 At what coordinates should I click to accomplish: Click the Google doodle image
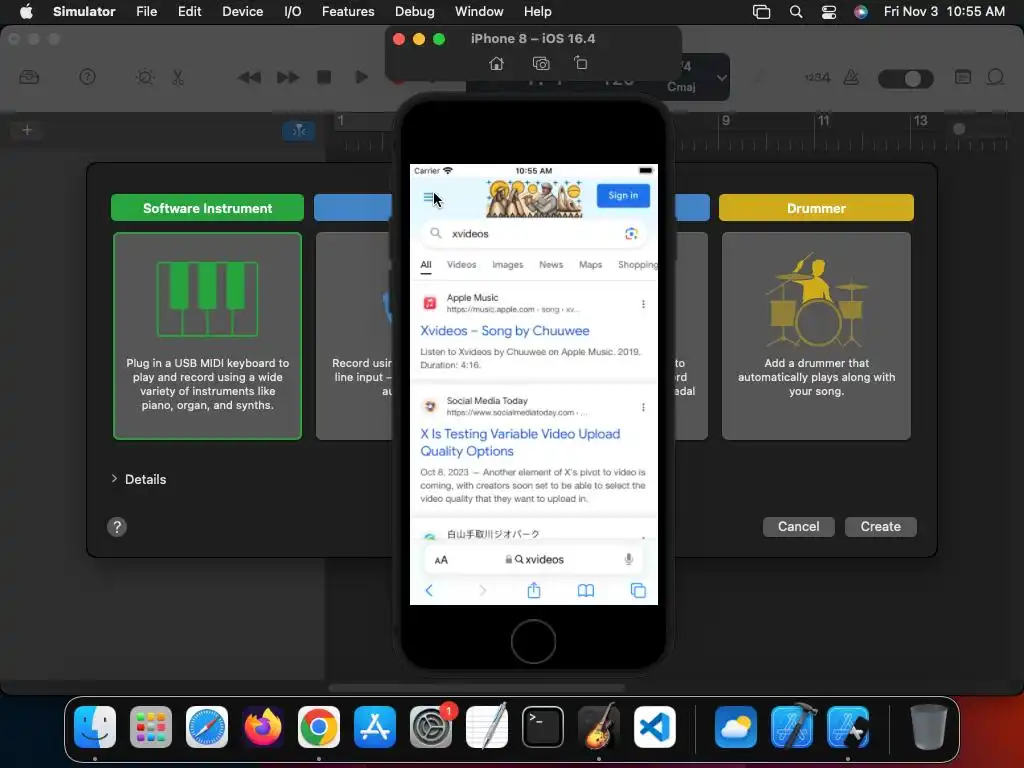[534, 198]
